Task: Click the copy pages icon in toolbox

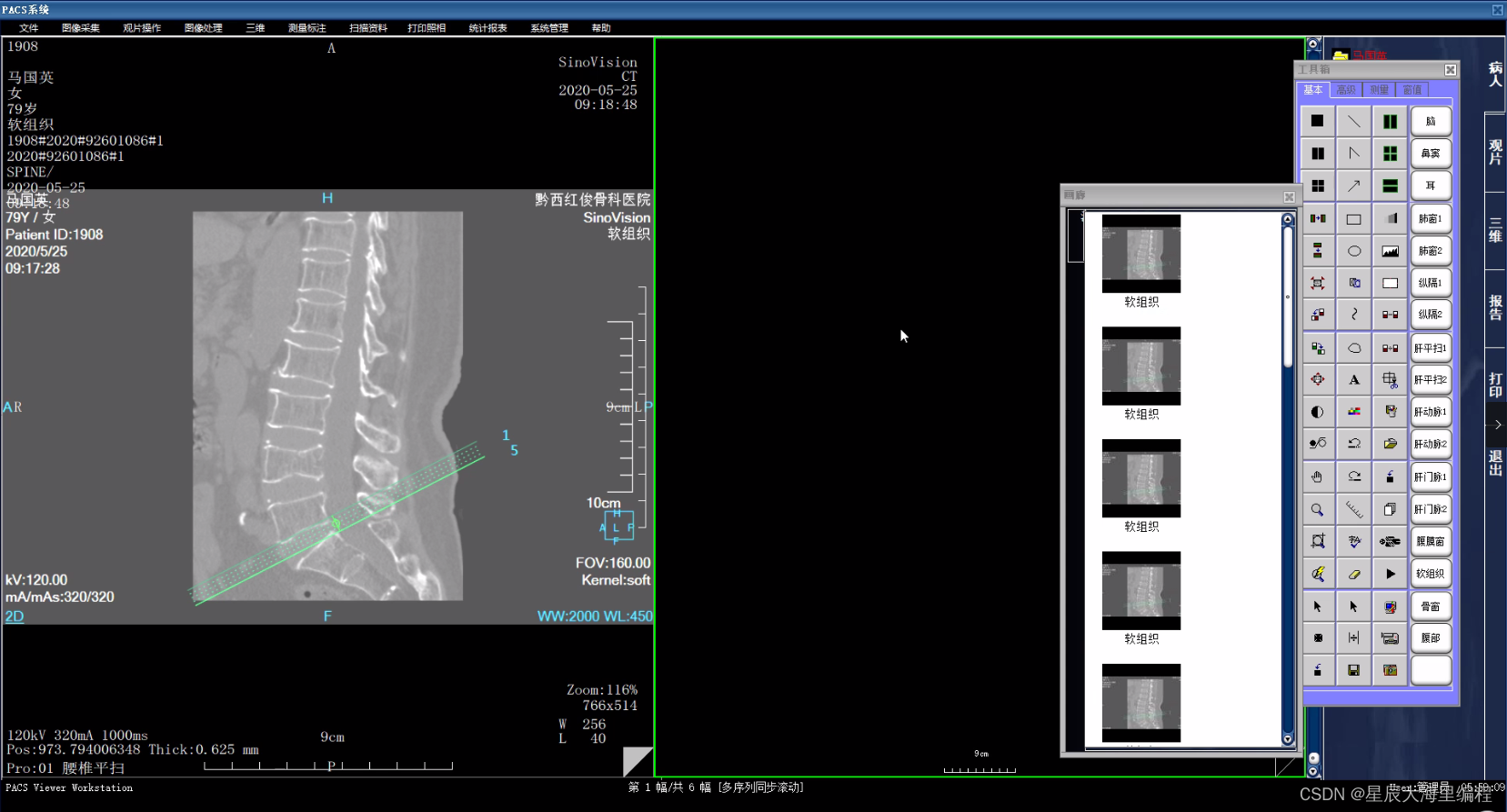Action: [x=1390, y=509]
